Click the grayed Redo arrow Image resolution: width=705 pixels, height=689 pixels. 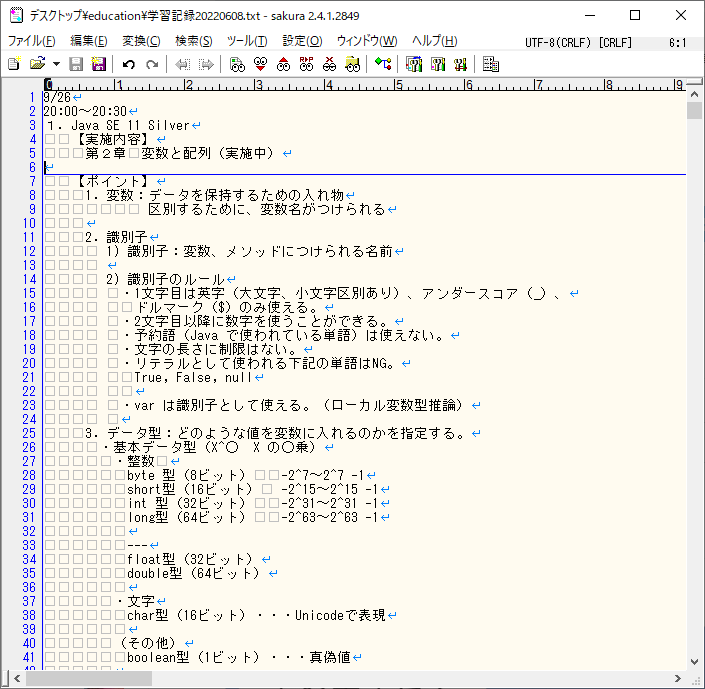[x=152, y=65]
